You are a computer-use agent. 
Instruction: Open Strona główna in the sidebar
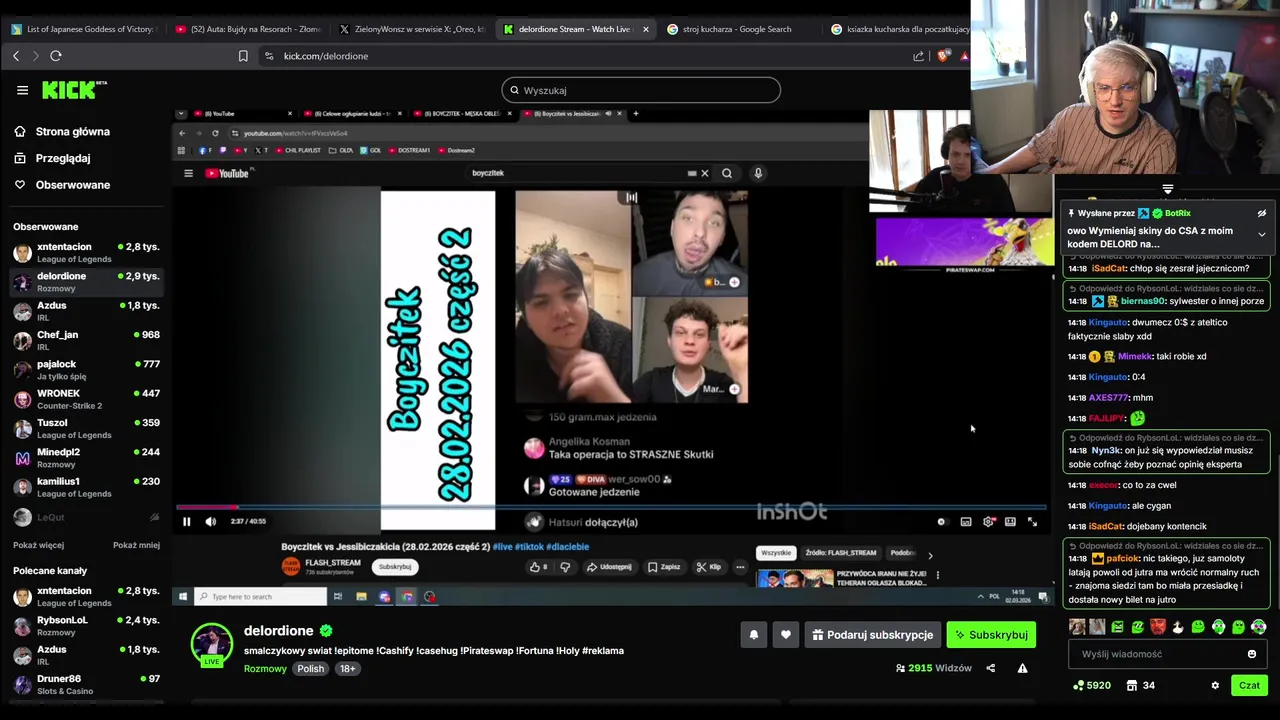pyautogui.click(x=62, y=132)
